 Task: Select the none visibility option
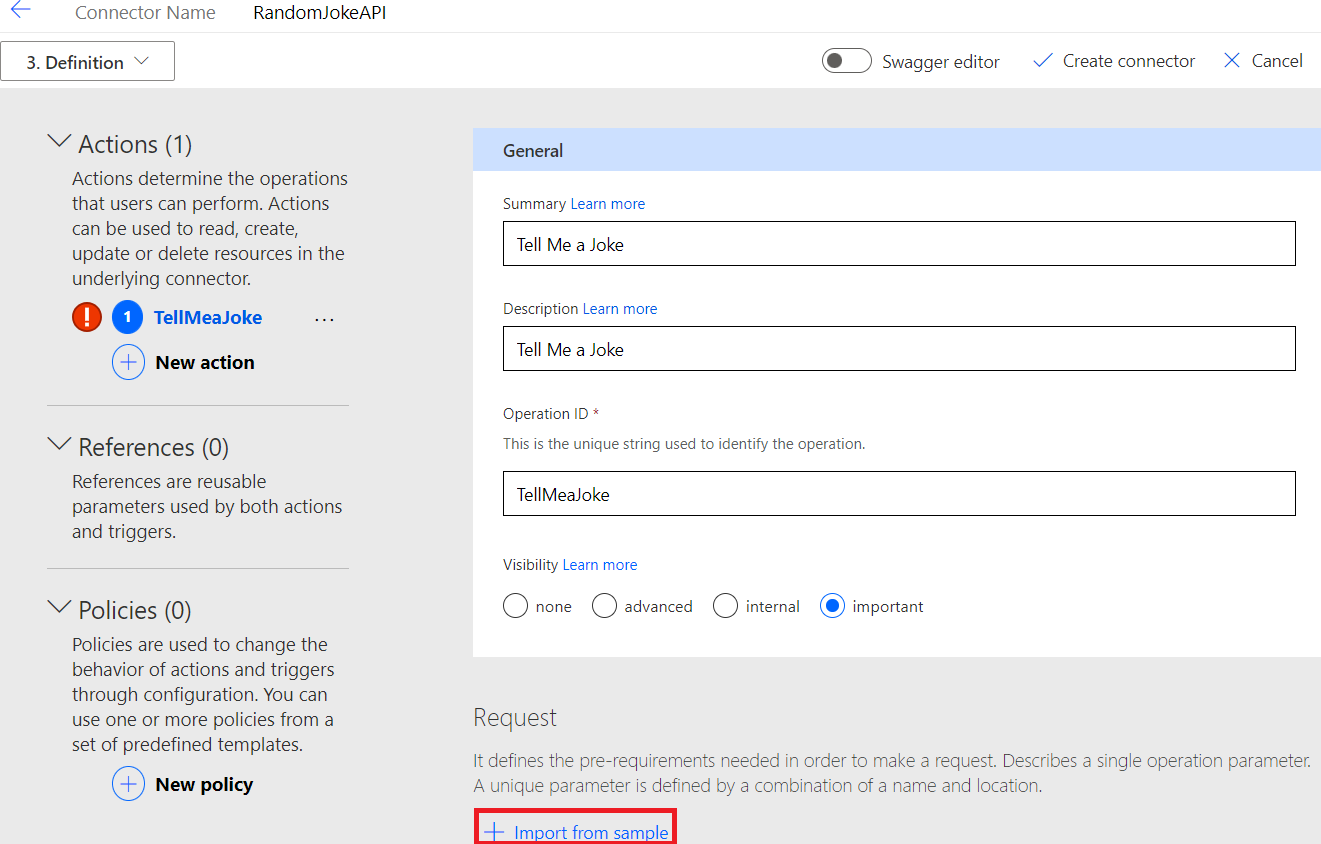click(x=516, y=606)
